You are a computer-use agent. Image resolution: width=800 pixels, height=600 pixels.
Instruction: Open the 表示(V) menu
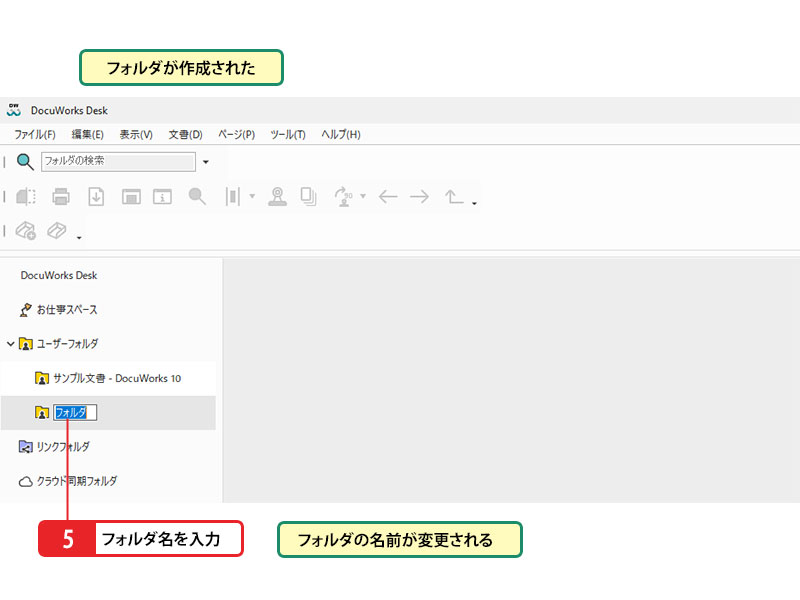(x=136, y=135)
